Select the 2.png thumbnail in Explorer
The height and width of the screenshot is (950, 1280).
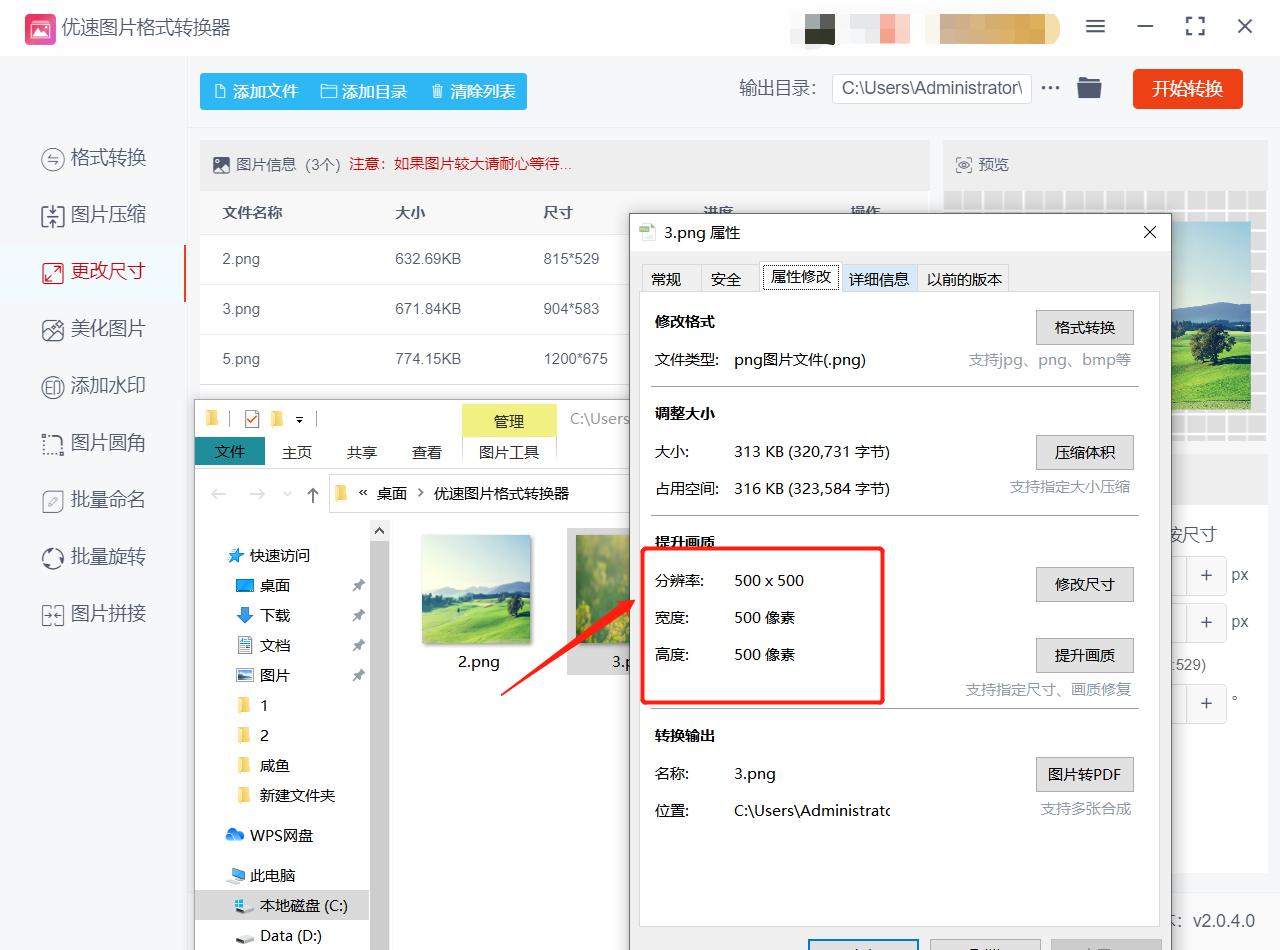[477, 590]
